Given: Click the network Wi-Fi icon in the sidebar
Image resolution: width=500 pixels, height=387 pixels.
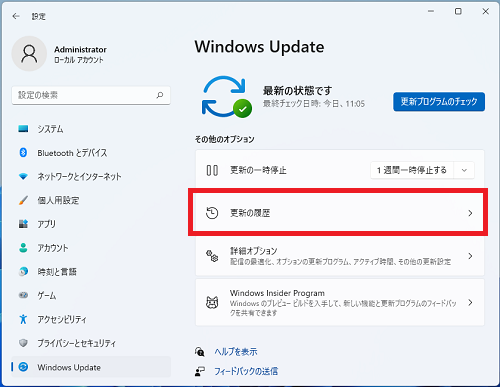Looking at the screenshot, I should click(23, 176).
